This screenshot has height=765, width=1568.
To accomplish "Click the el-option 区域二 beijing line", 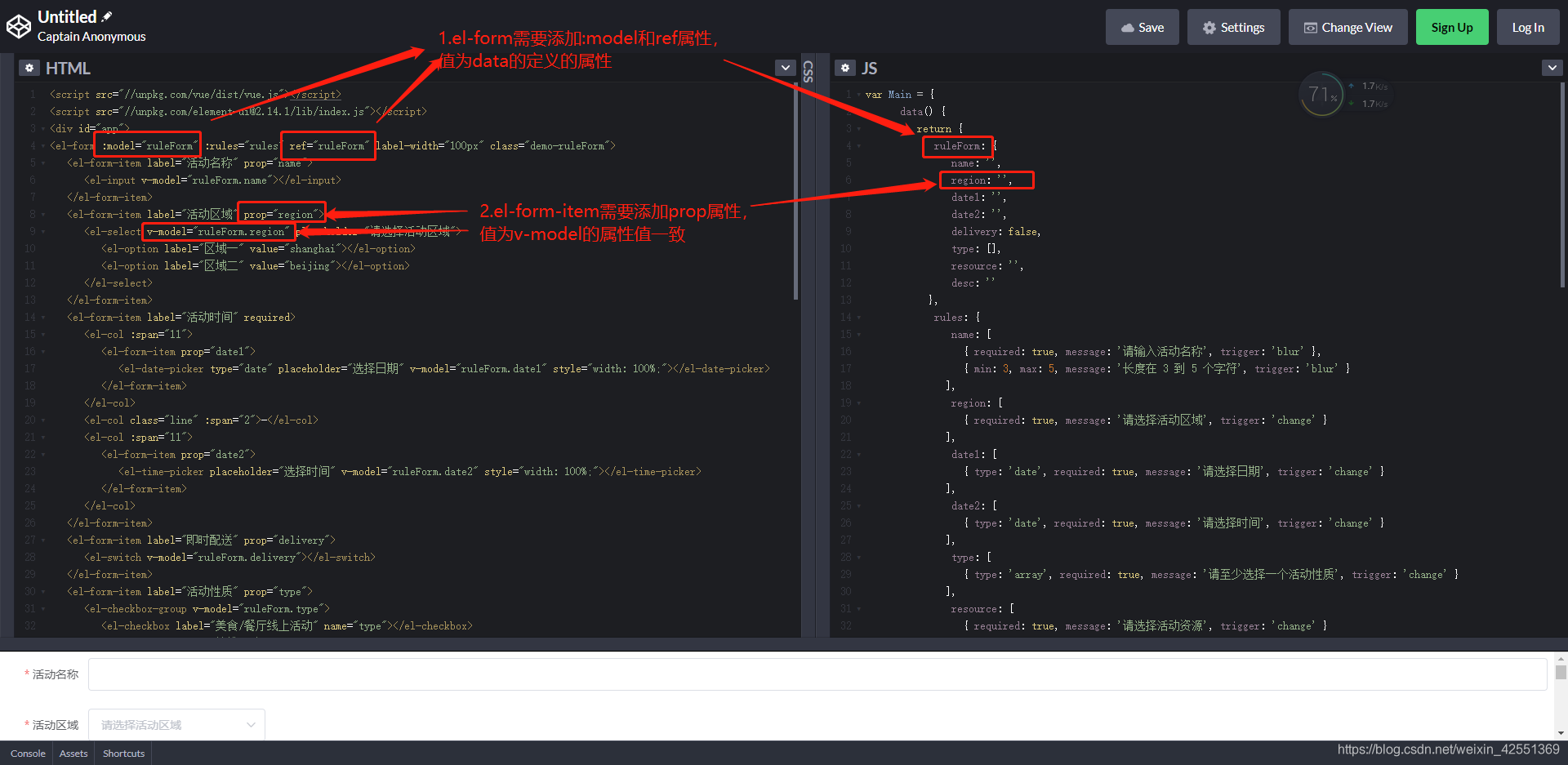I will click(256, 266).
